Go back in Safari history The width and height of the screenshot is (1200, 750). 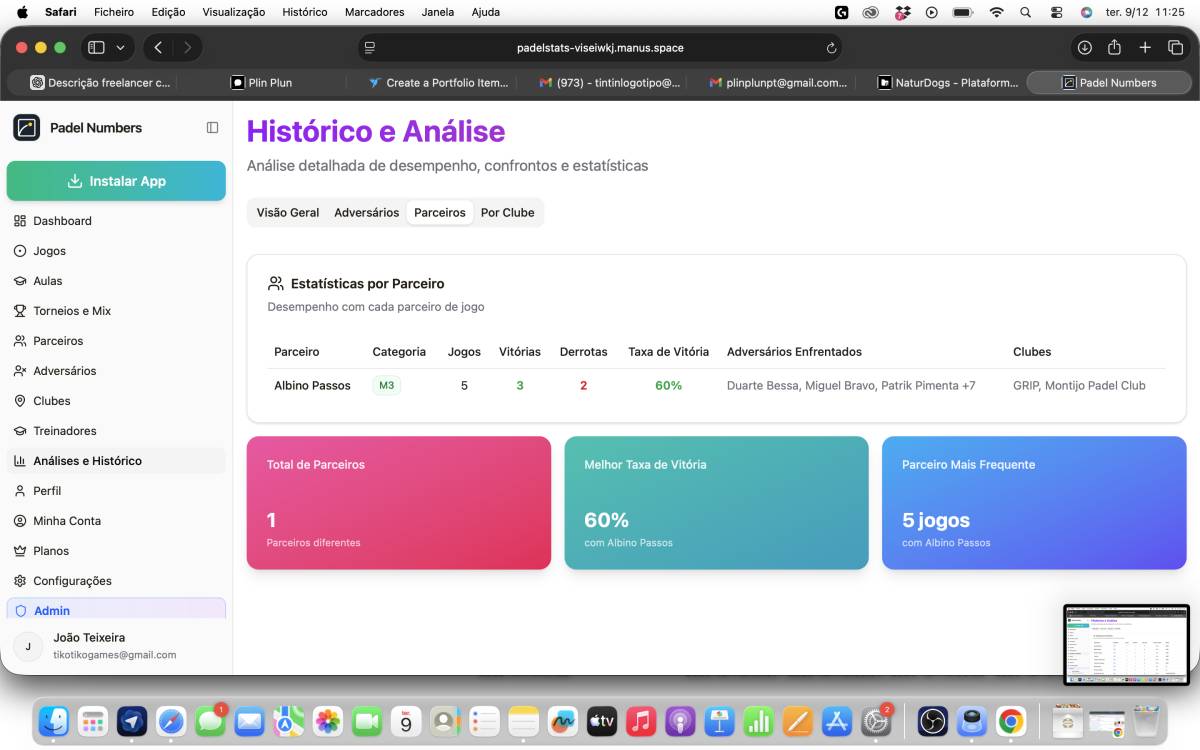(158, 48)
